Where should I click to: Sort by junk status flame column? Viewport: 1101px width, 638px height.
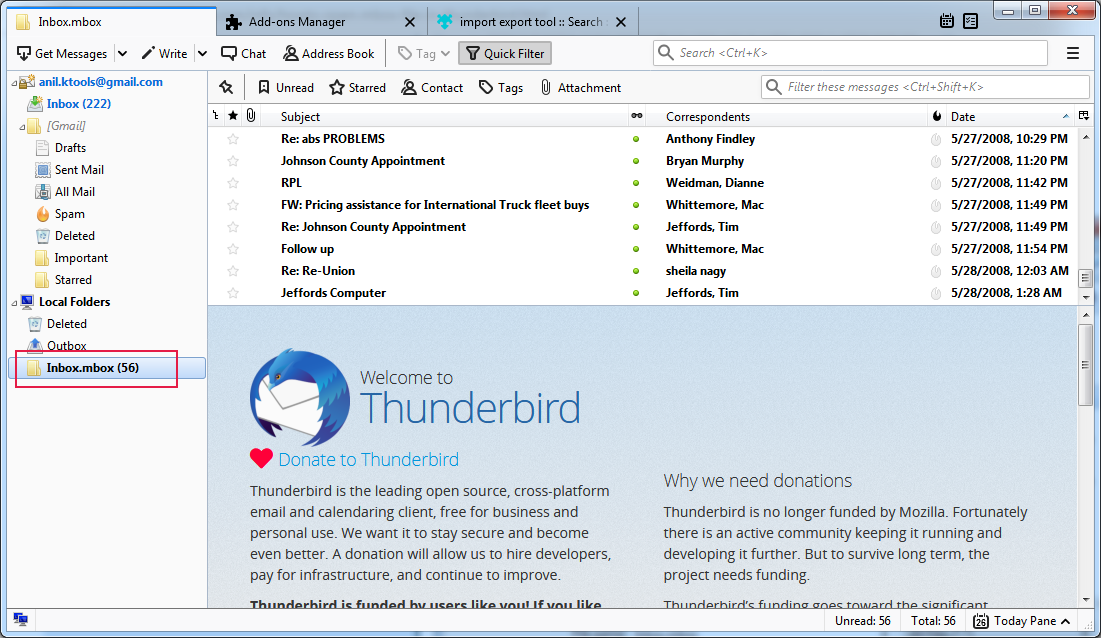click(x=937, y=116)
